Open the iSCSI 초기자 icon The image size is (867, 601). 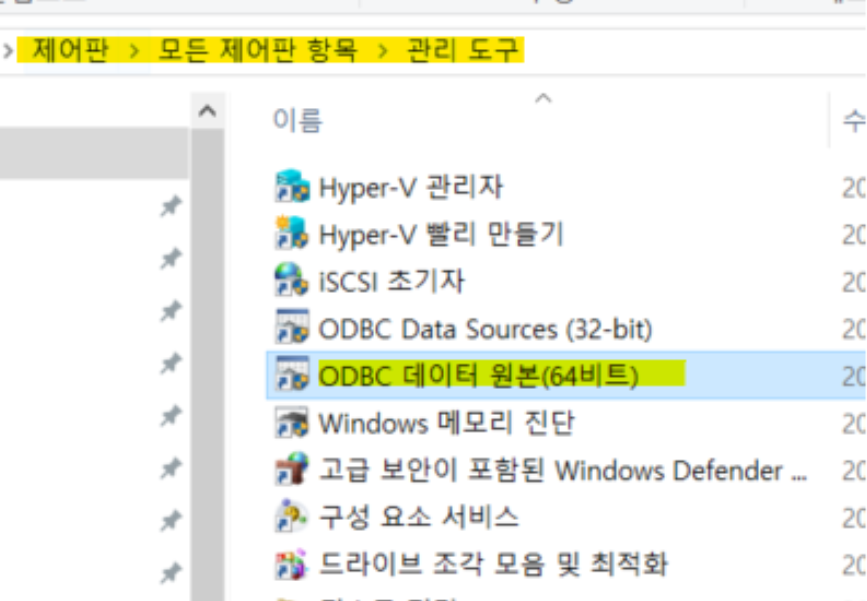click(291, 281)
